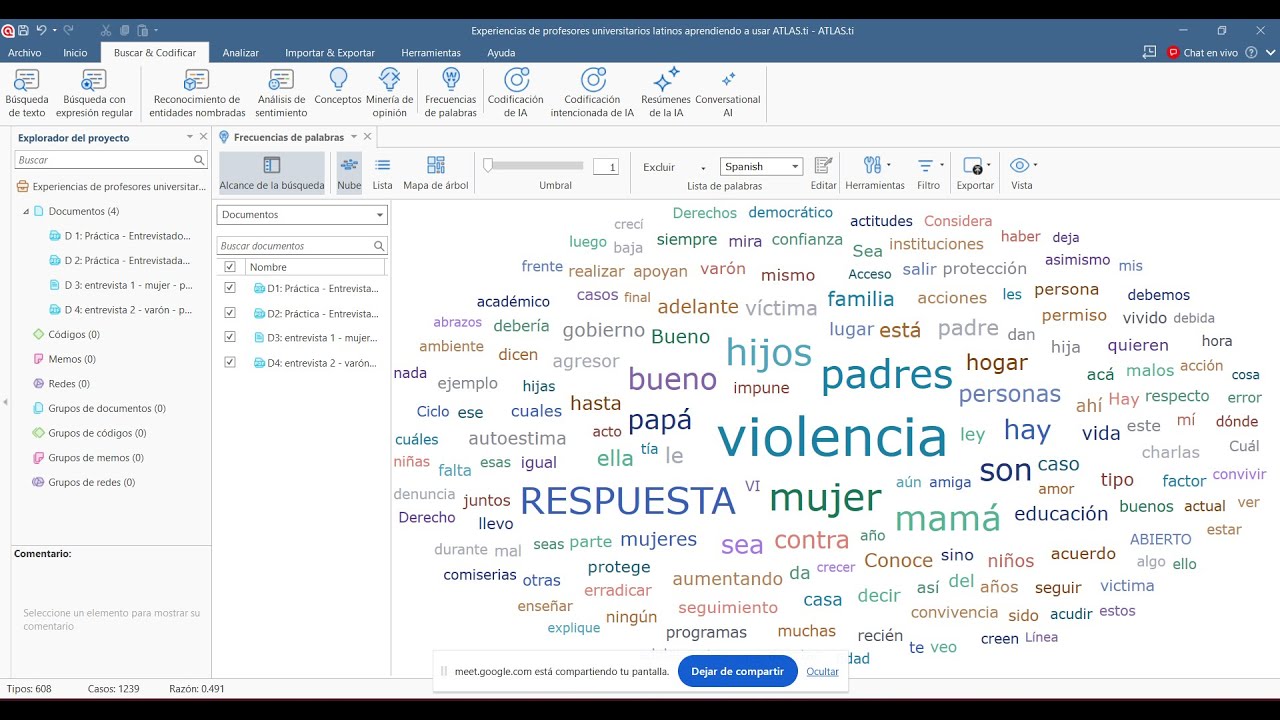Launch Reconocimiento de entidades nombradas

(x=197, y=93)
